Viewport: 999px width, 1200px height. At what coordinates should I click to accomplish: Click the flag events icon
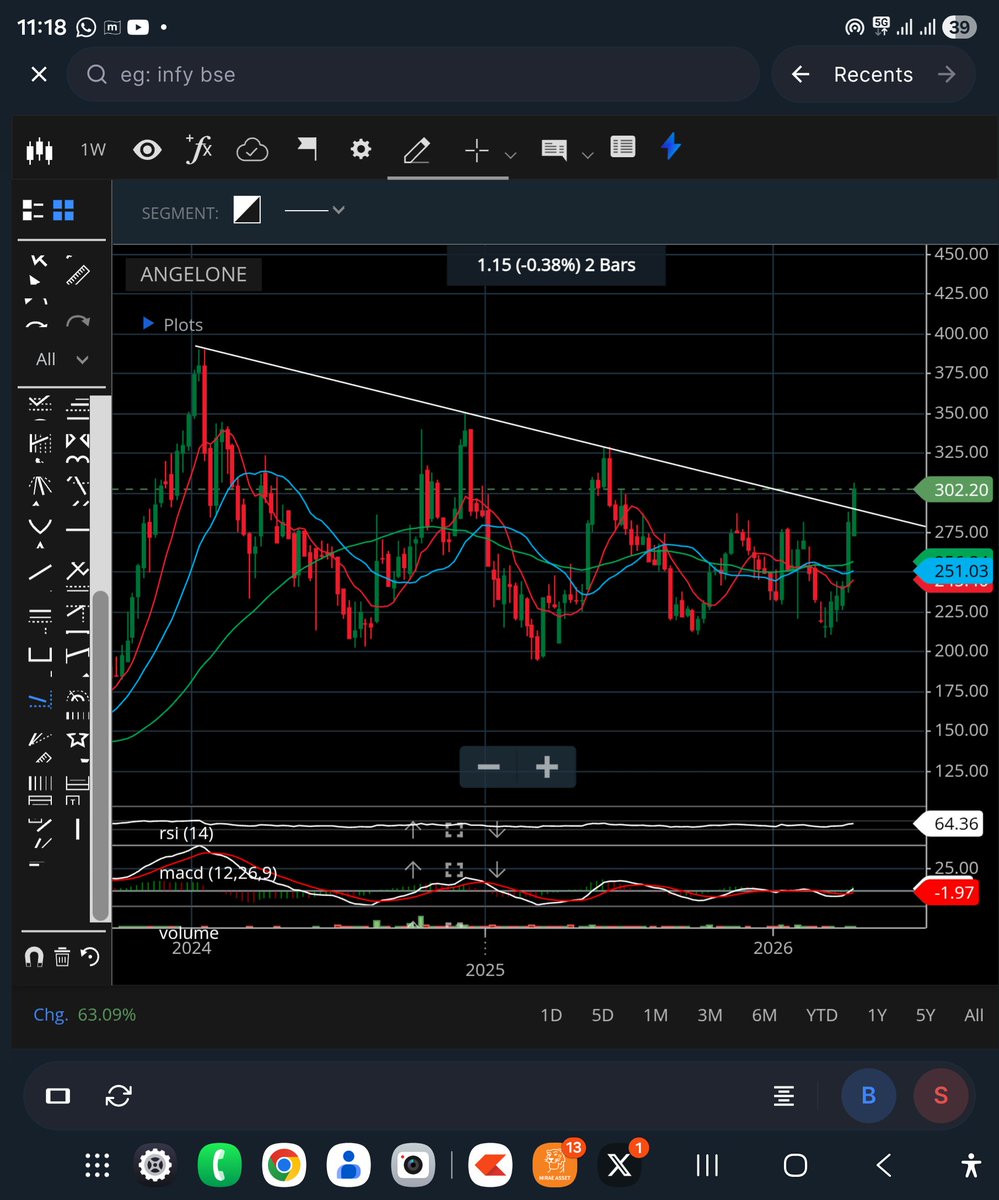coord(307,149)
